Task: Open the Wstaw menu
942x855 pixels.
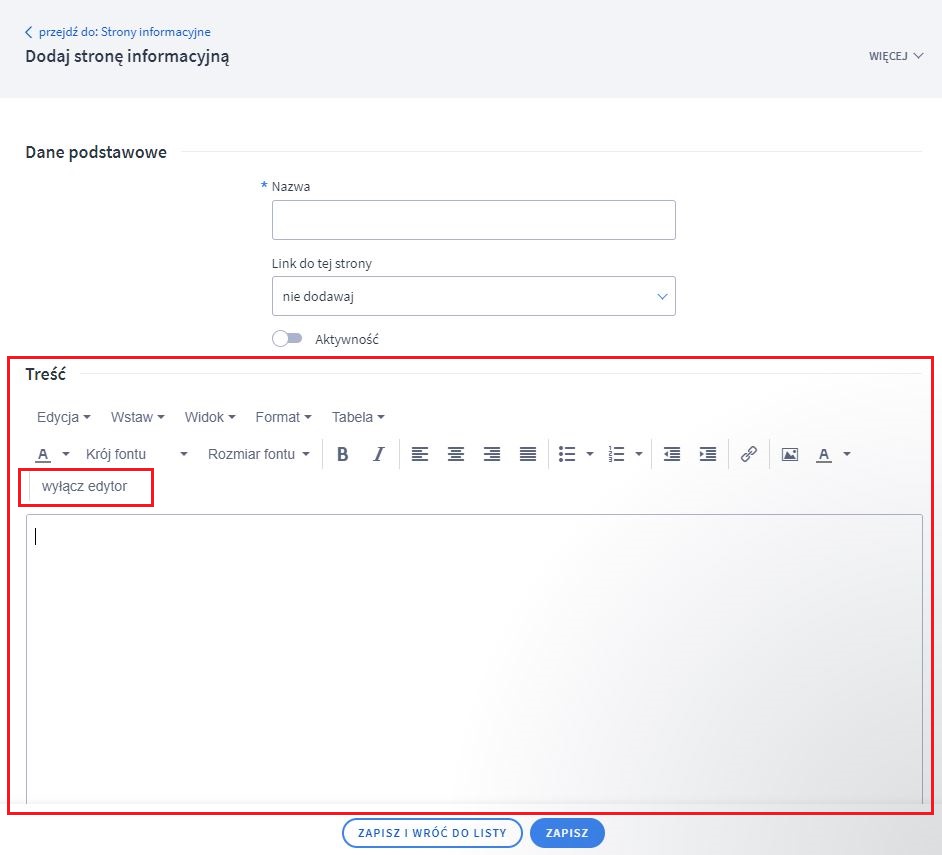Action: [137, 417]
